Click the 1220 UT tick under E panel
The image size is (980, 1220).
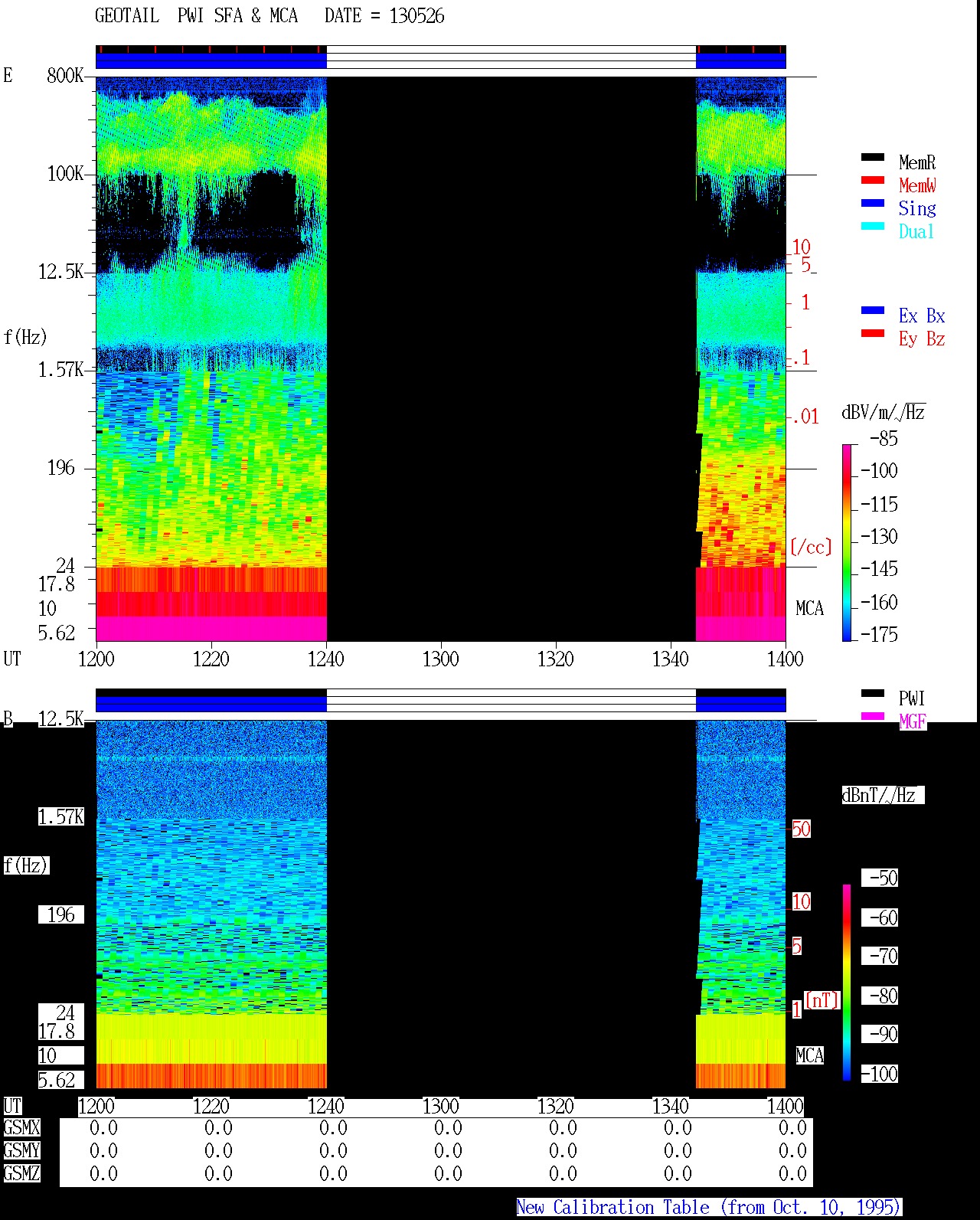coord(211,659)
